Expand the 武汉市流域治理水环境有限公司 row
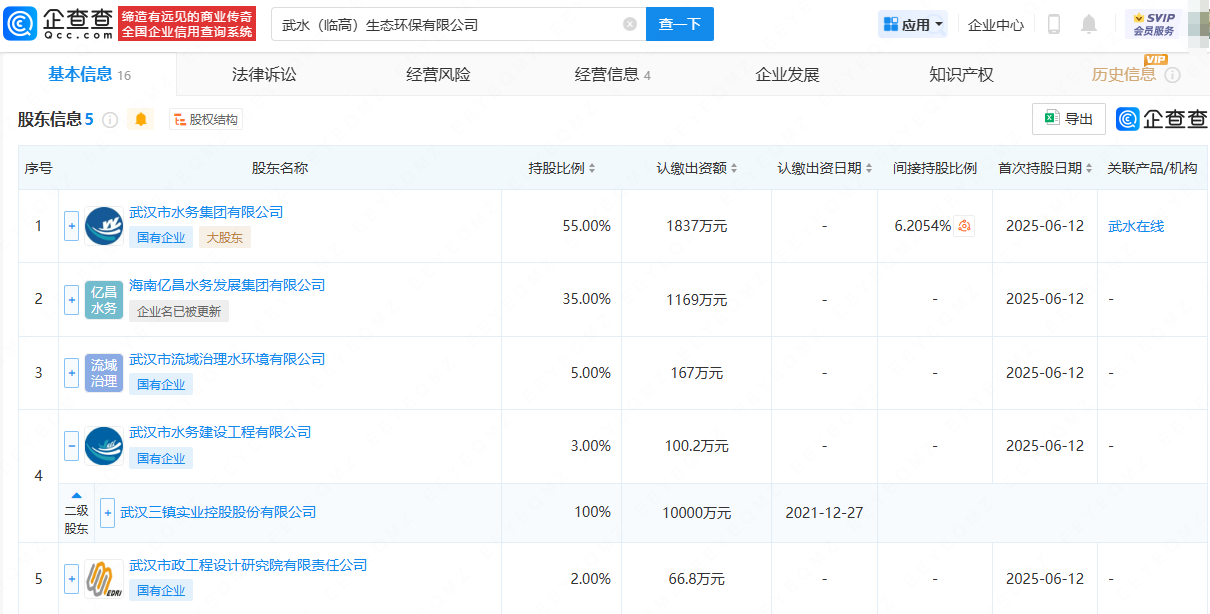The image size is (1210, 614). [x=71, y=373]
